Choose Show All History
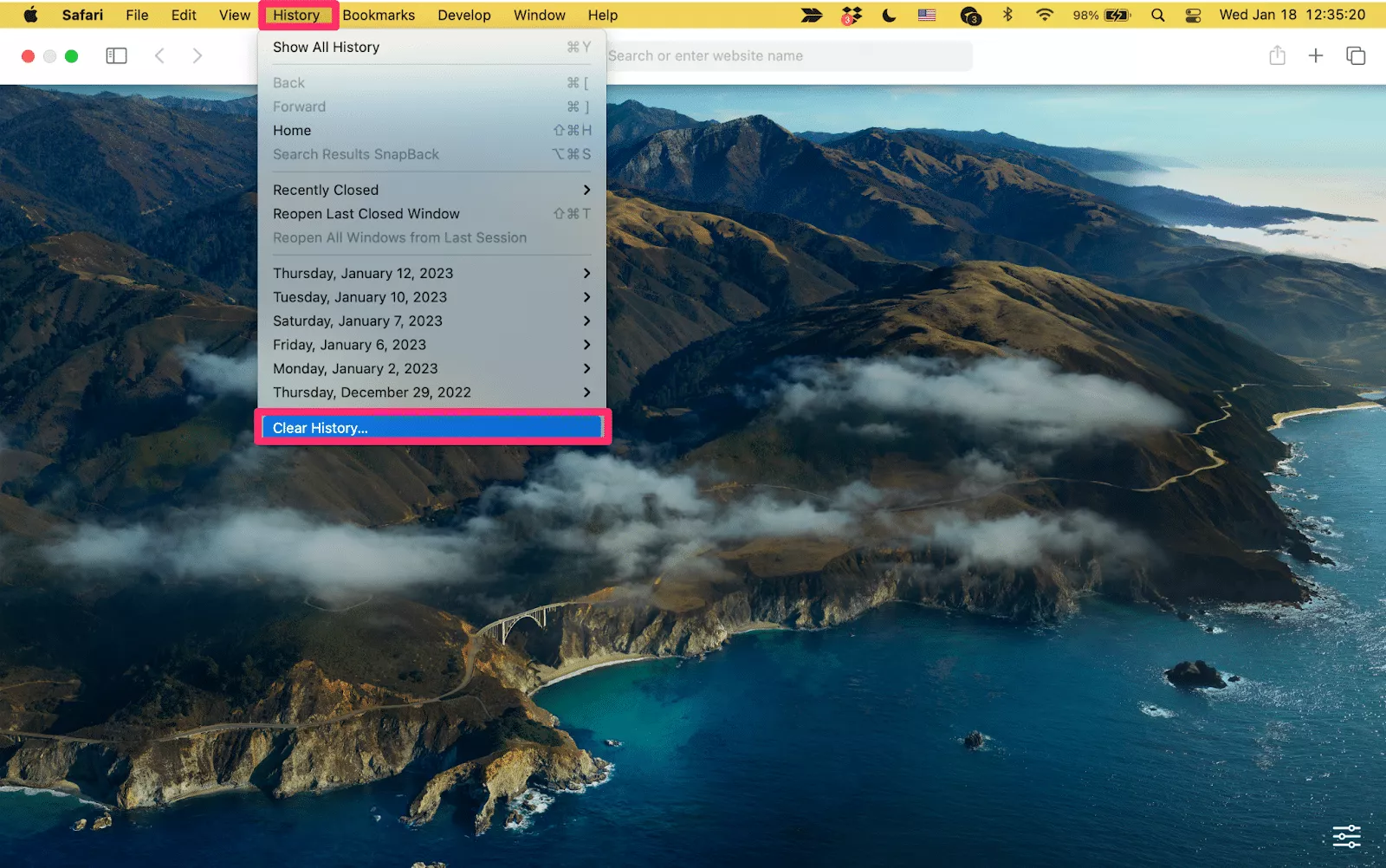 432,47
